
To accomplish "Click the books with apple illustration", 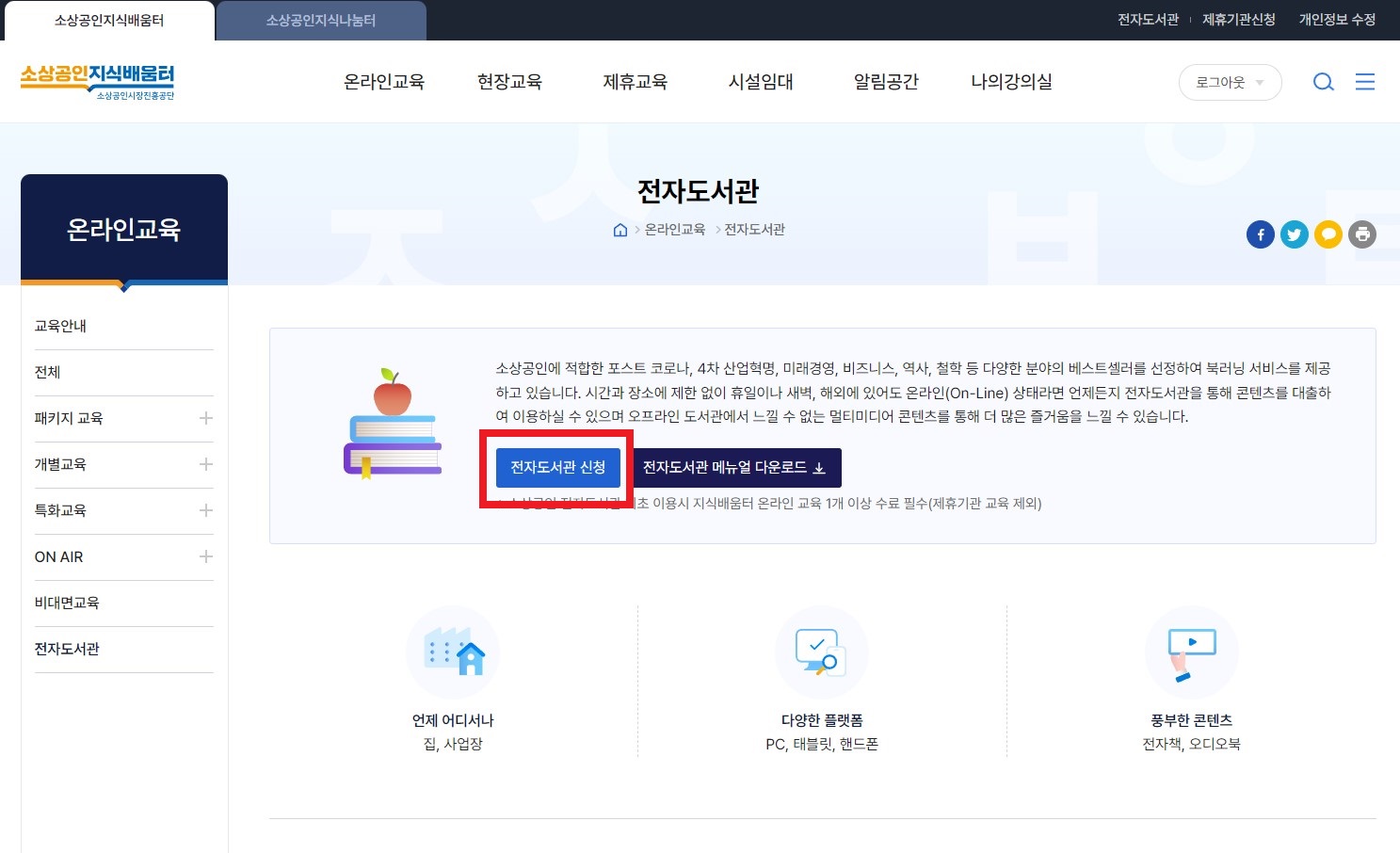I will 393,424.
